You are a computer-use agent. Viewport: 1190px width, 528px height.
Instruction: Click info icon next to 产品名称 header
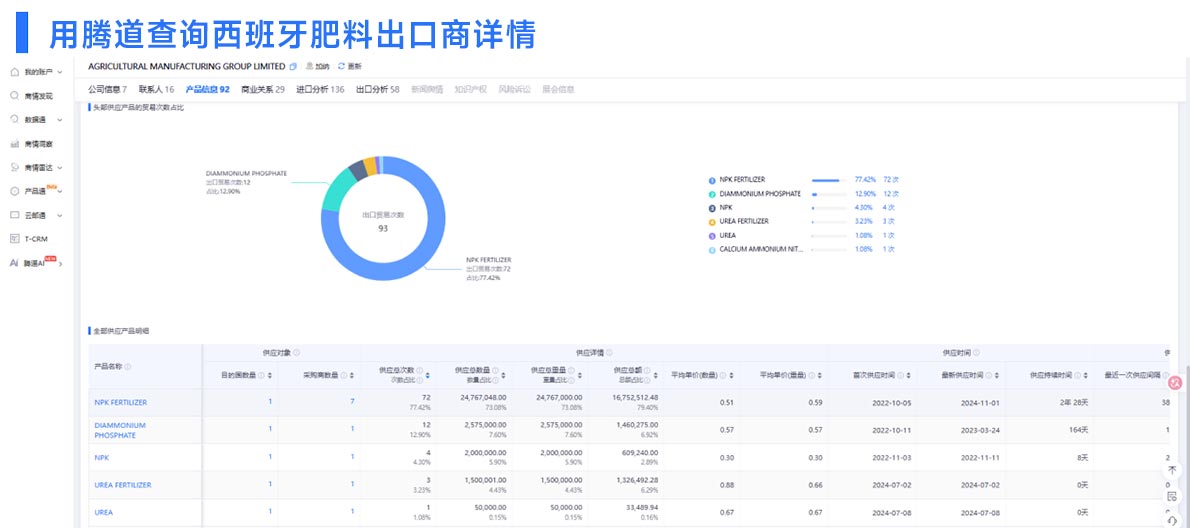[x=128, y=366]
